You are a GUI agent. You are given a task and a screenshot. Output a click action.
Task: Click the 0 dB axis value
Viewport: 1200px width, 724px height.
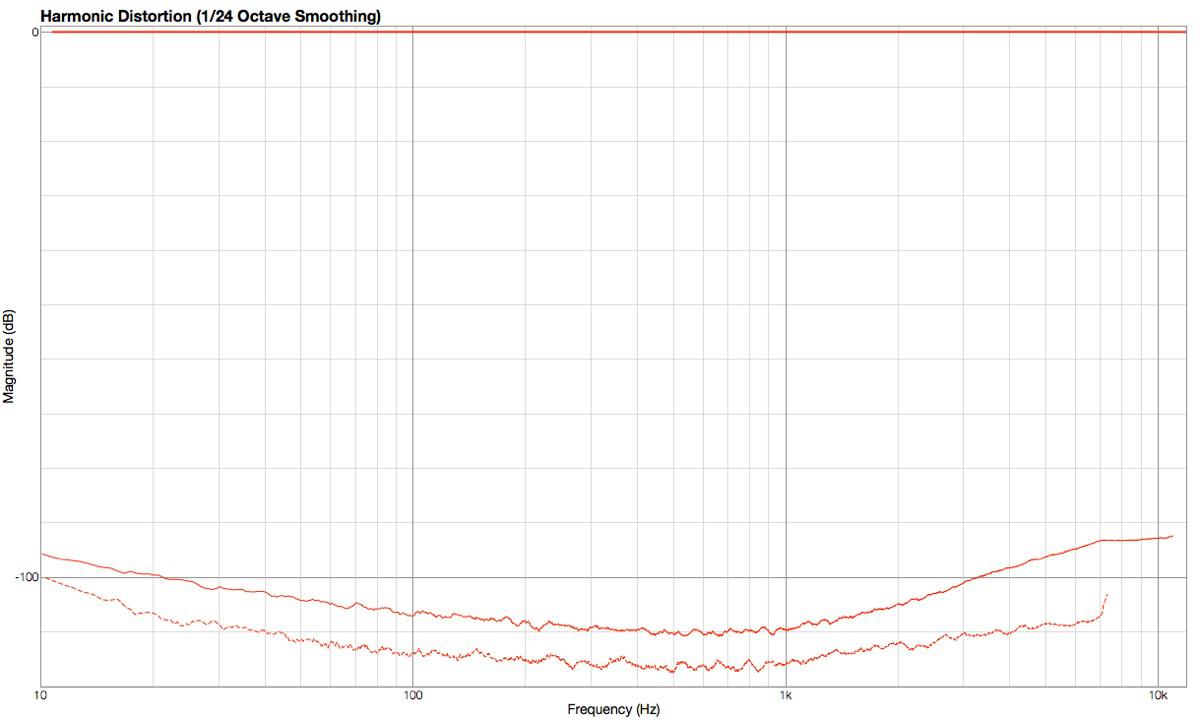click(34, 32)
